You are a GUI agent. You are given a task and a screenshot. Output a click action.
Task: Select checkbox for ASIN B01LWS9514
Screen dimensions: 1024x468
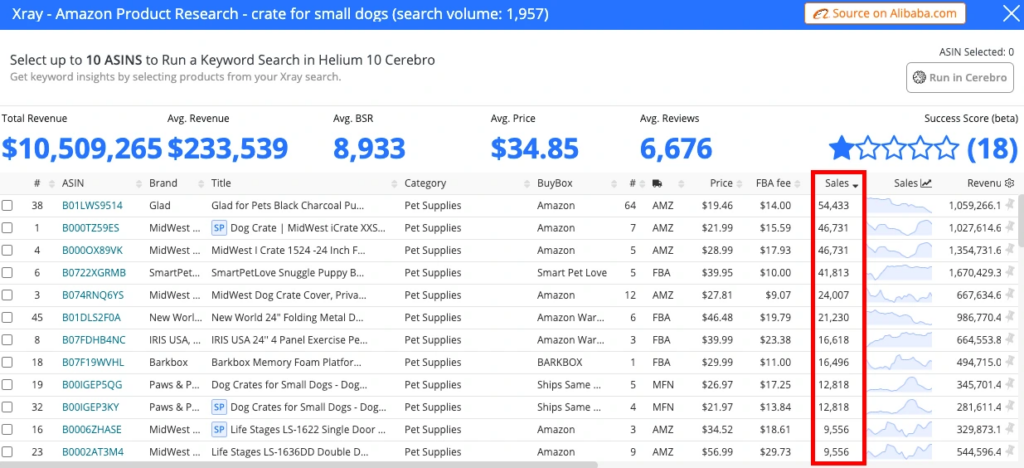point(8,206)
